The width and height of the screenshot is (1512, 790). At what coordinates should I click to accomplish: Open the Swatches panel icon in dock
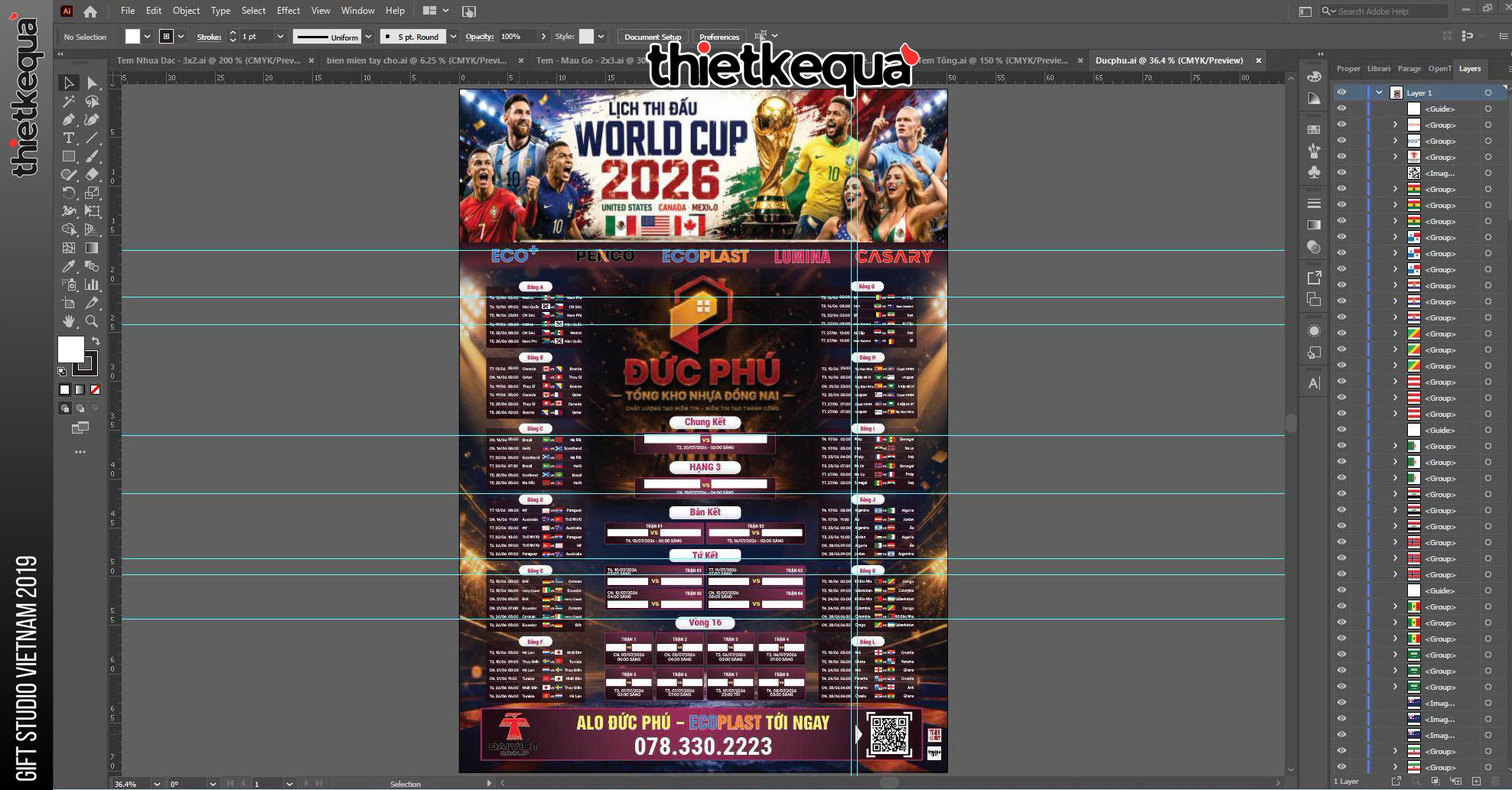pos(1314,130)
